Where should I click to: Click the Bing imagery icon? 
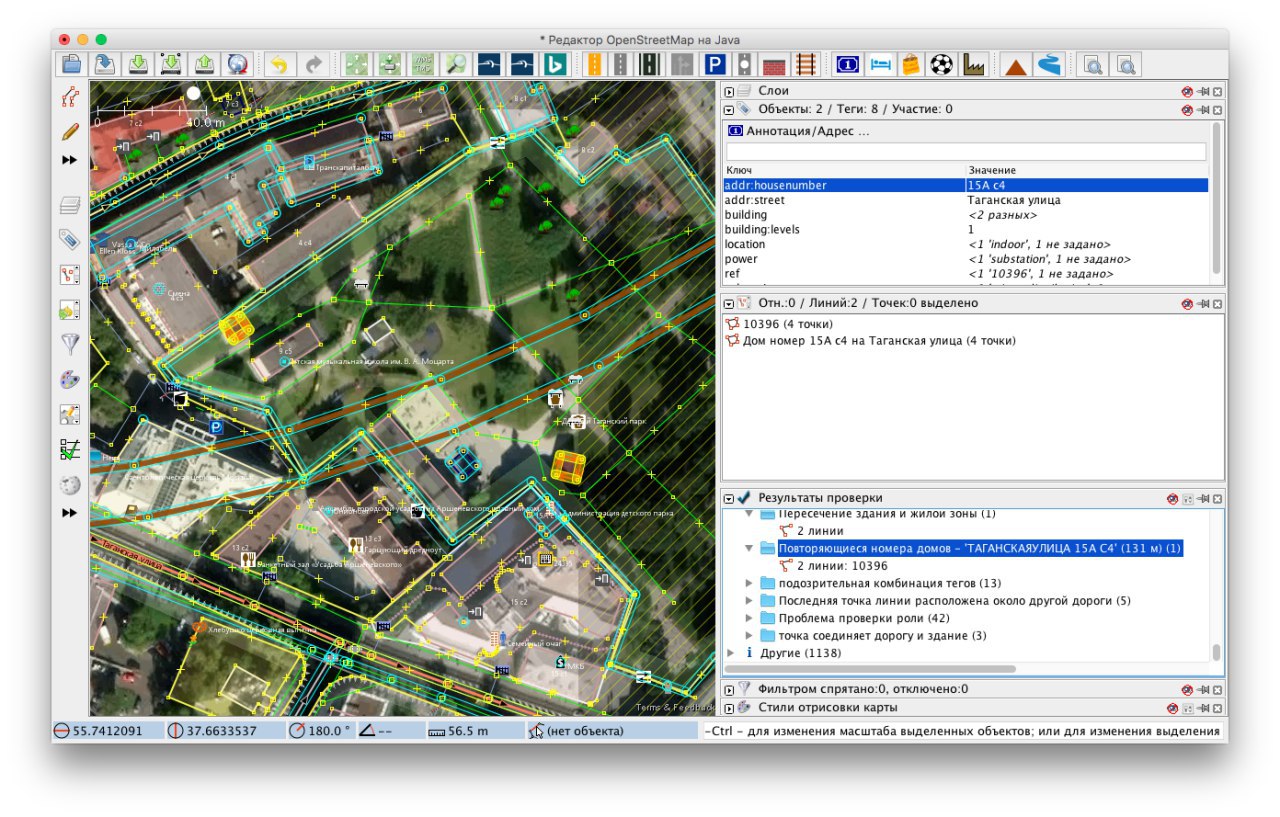pyautogui.click(x=555, y=65)
